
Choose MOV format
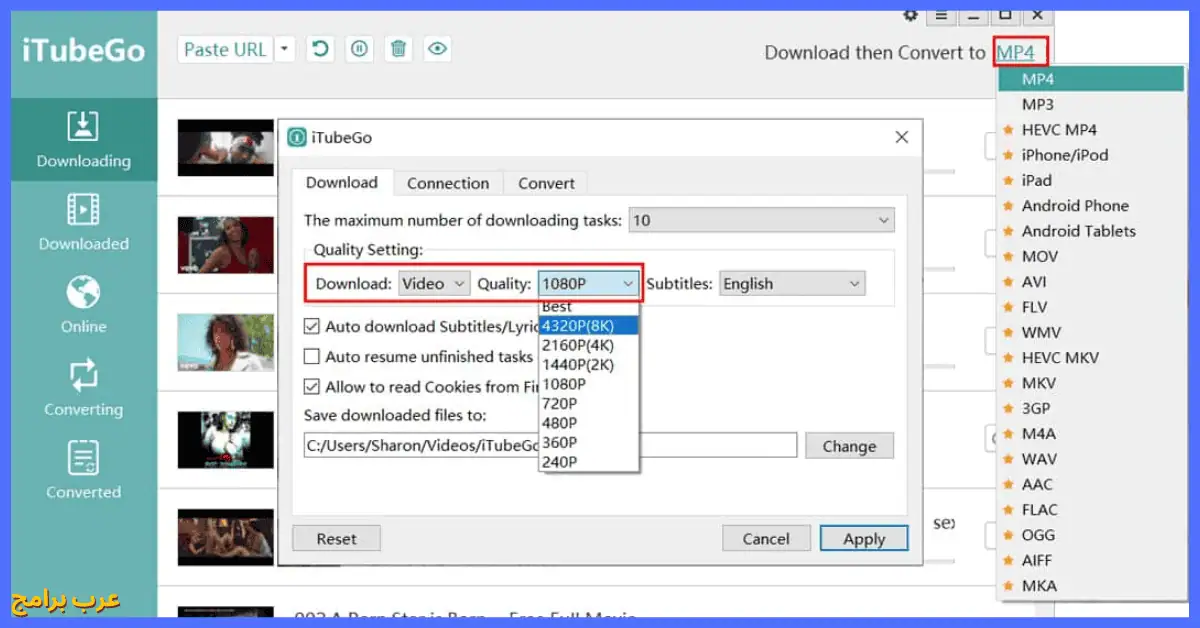tap(1090, 256)
